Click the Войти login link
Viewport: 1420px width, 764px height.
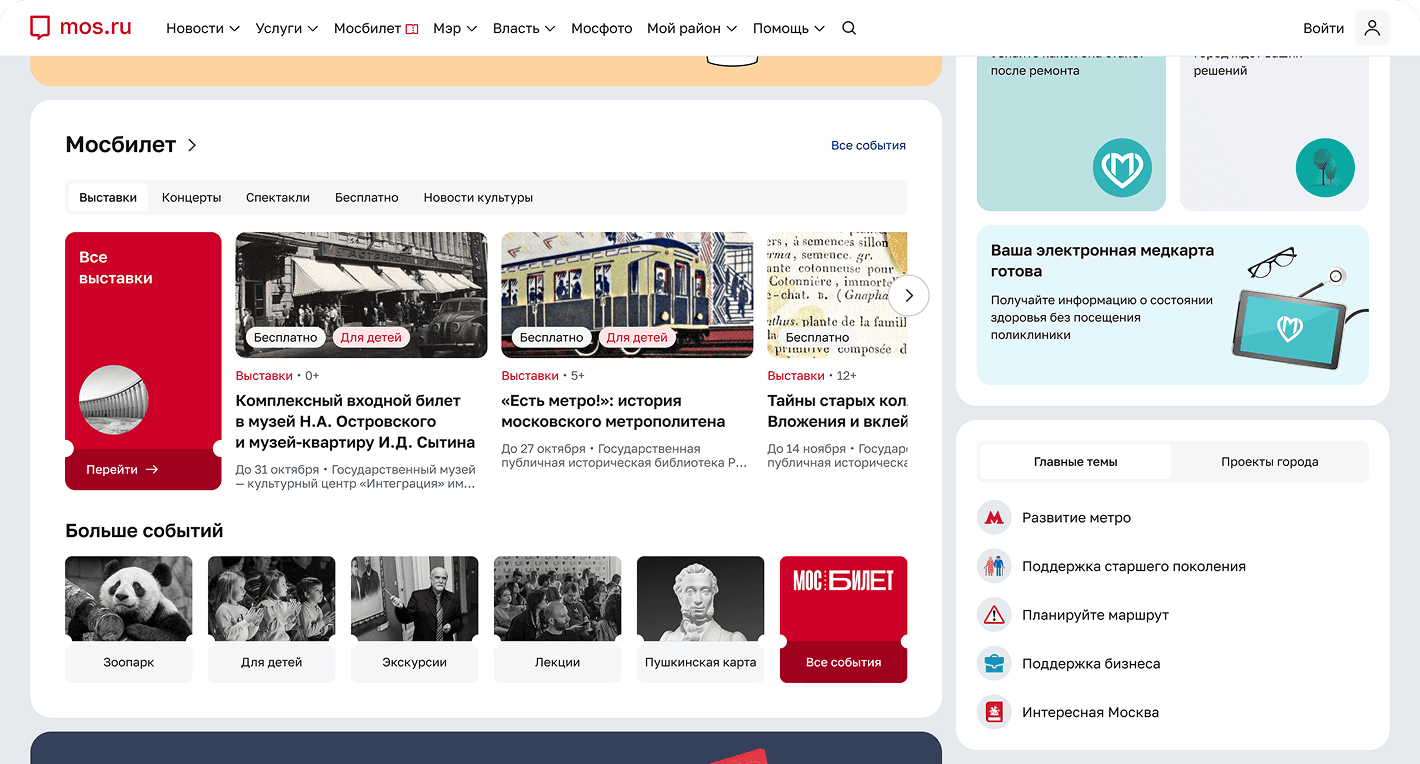(x=1324, y=28)
